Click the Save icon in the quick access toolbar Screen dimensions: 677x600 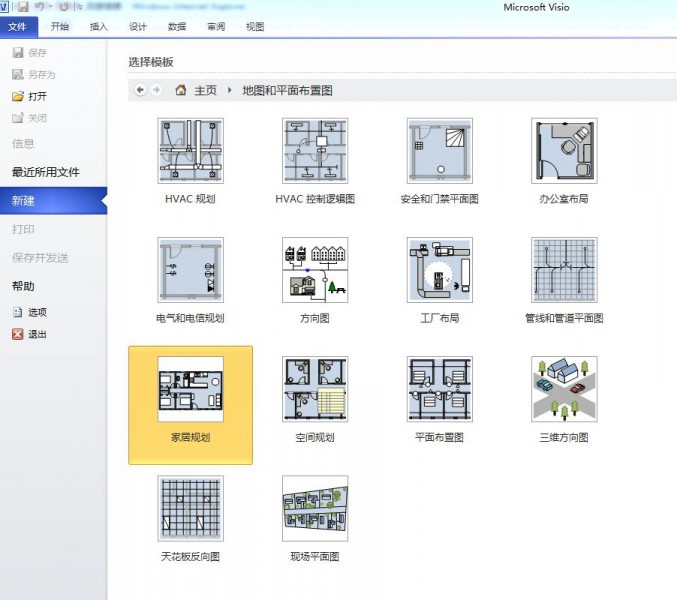pyautogui.click(x=23, y=7)
